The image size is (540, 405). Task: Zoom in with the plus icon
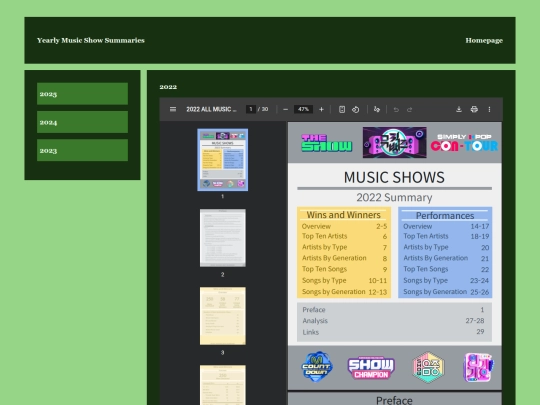(x=321, y=109)
